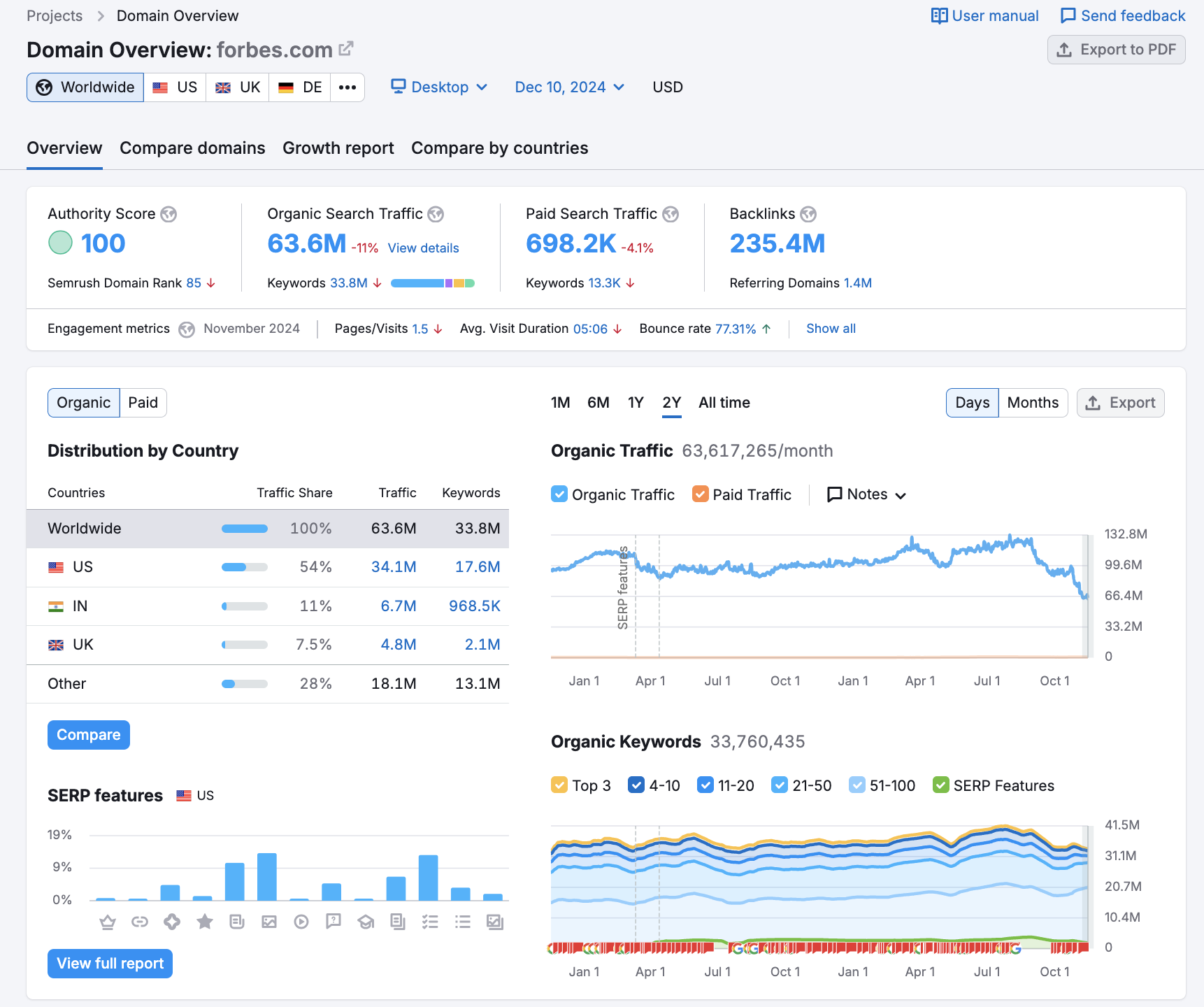Click the keyword distribution color bar

click(x=433, y=283)
